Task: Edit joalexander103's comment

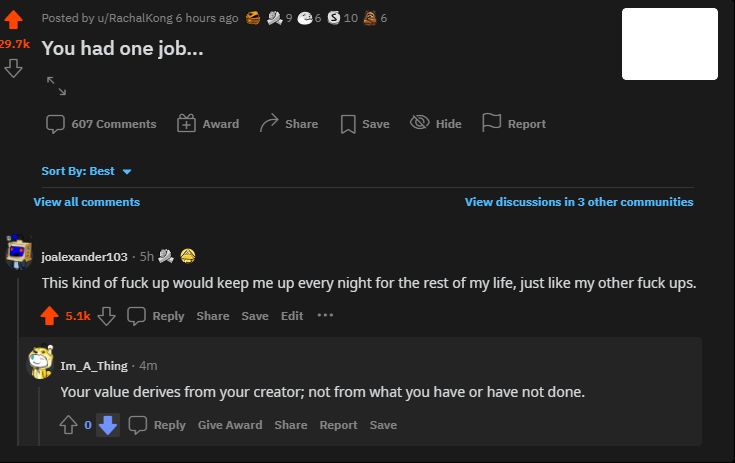Action: (x=292, y=316)
